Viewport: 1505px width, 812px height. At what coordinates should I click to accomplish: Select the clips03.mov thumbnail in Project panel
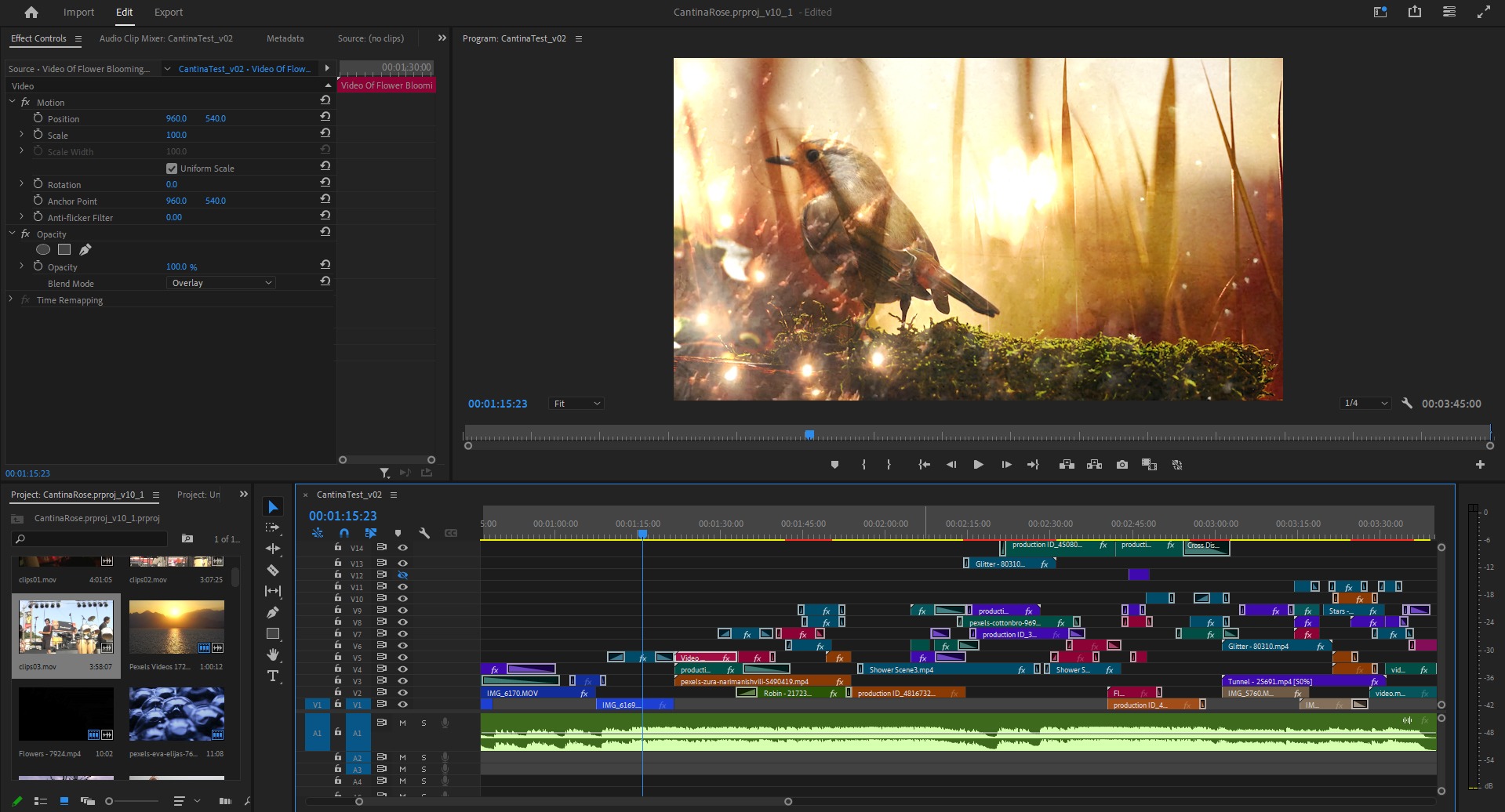(x=66, y=627)
